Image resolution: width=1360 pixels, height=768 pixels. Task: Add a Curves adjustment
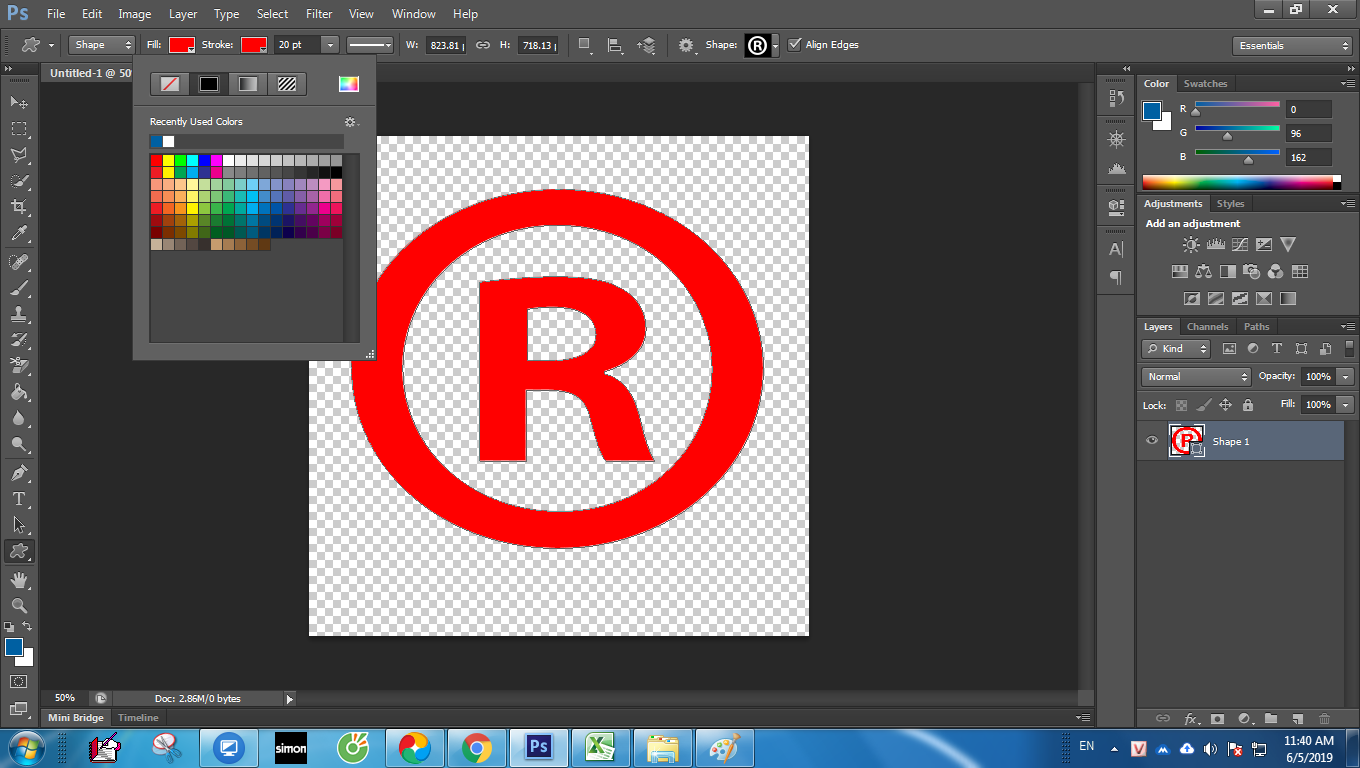(1240, 244)
